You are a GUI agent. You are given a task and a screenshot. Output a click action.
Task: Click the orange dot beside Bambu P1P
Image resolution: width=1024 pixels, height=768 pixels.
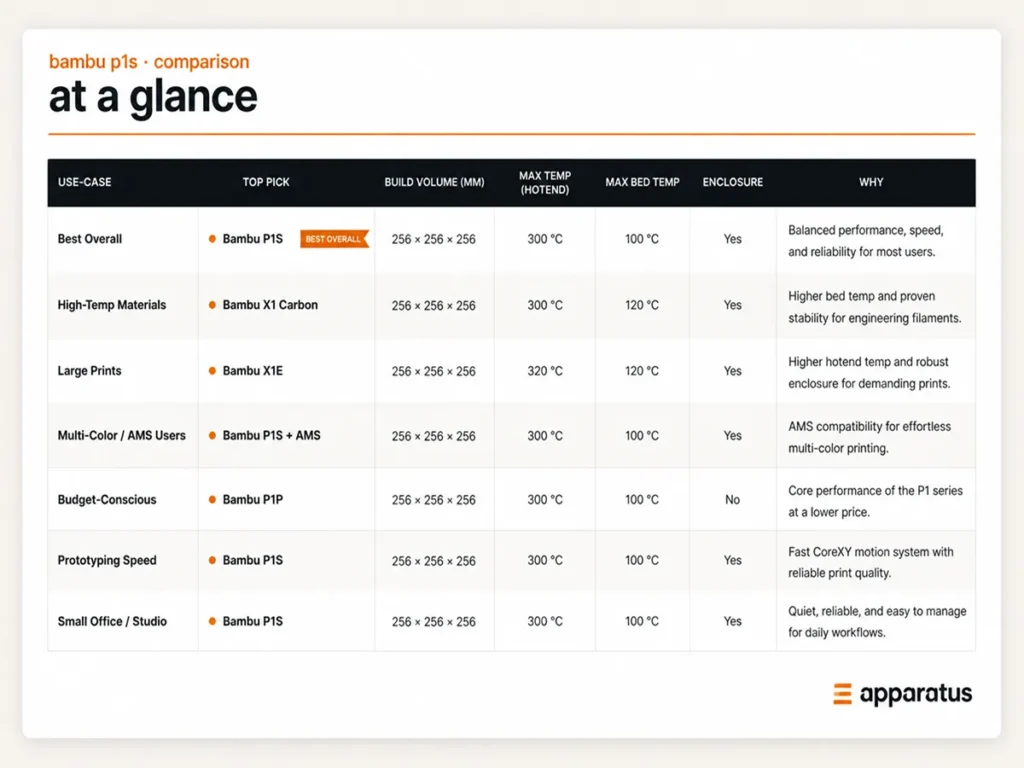click(x=212, y=500)
